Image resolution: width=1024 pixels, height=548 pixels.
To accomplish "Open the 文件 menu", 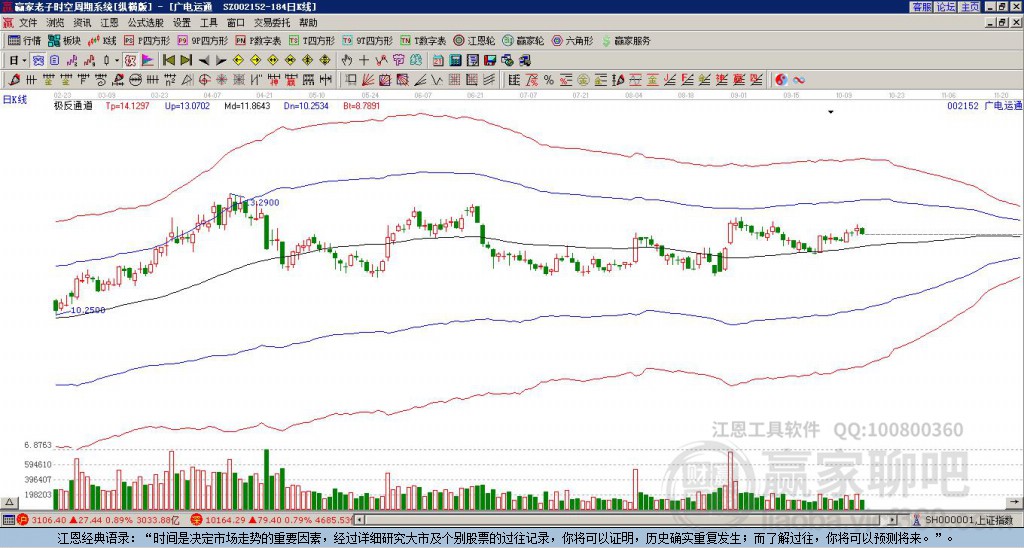I will [x=28, y=23].
